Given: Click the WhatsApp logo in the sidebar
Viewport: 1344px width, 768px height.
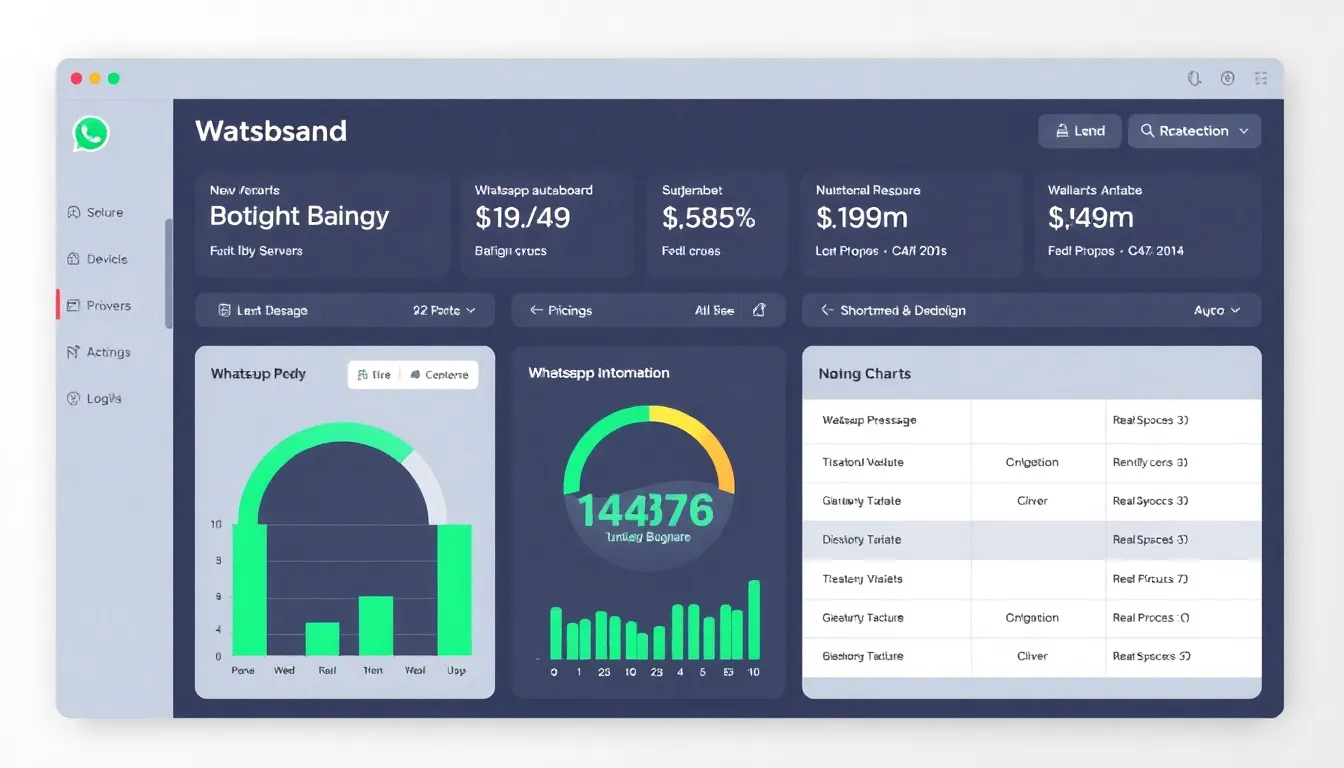Looking at the screenshot, I should click(91, 133).
